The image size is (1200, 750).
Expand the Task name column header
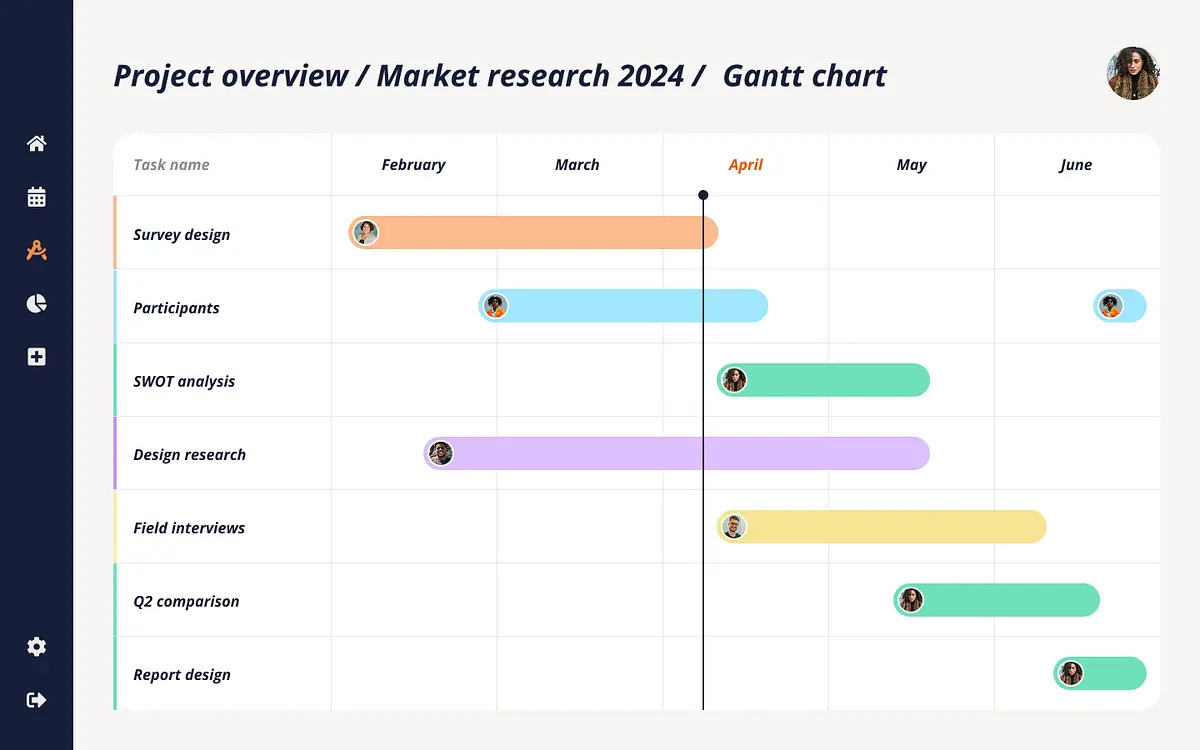click(171, 164)
